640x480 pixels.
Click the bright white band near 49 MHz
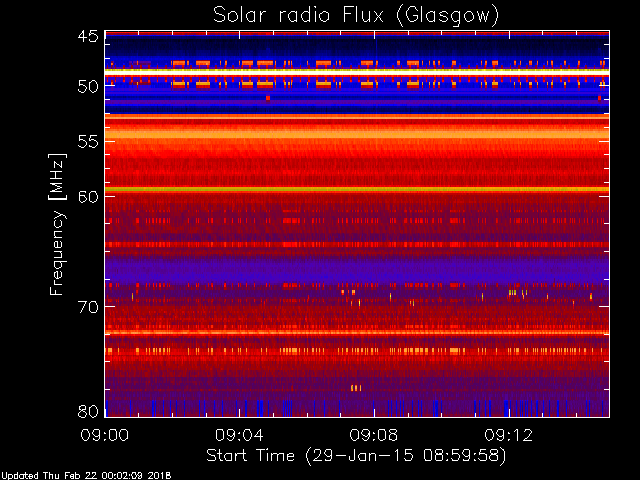coord(357,72)
